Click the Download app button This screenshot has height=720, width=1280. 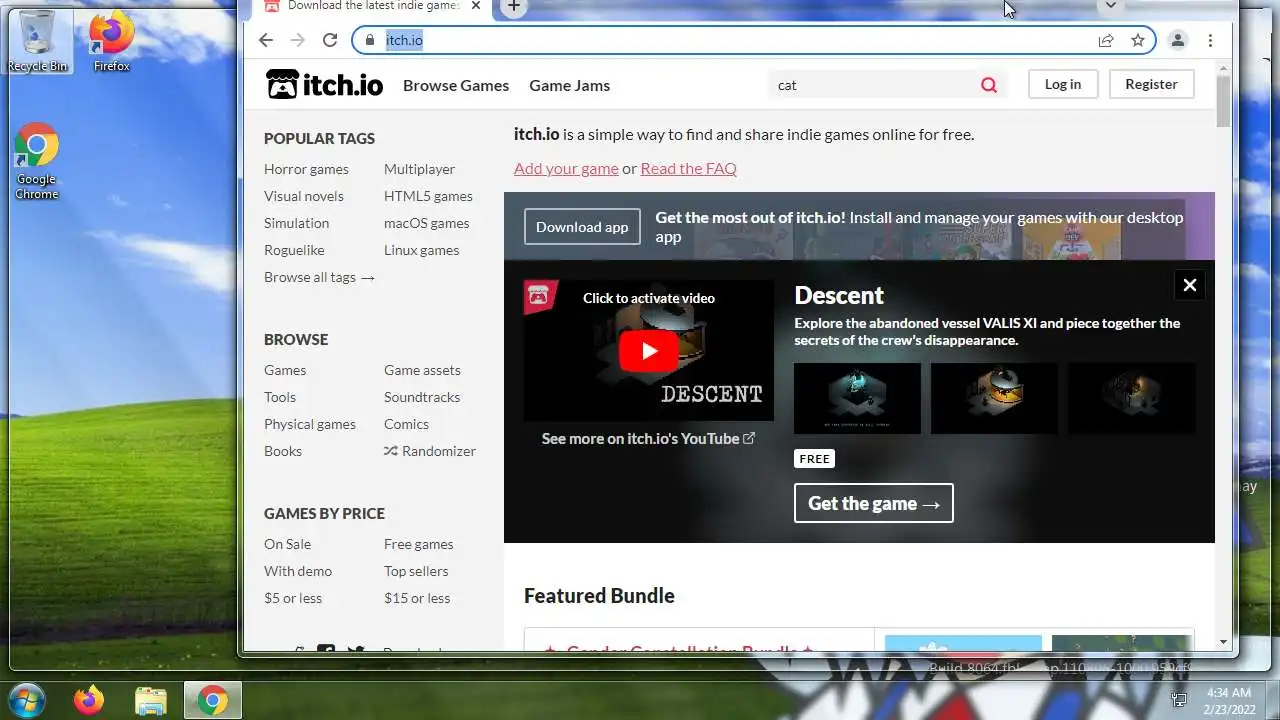pyautogui.click(x=582, y=227)
